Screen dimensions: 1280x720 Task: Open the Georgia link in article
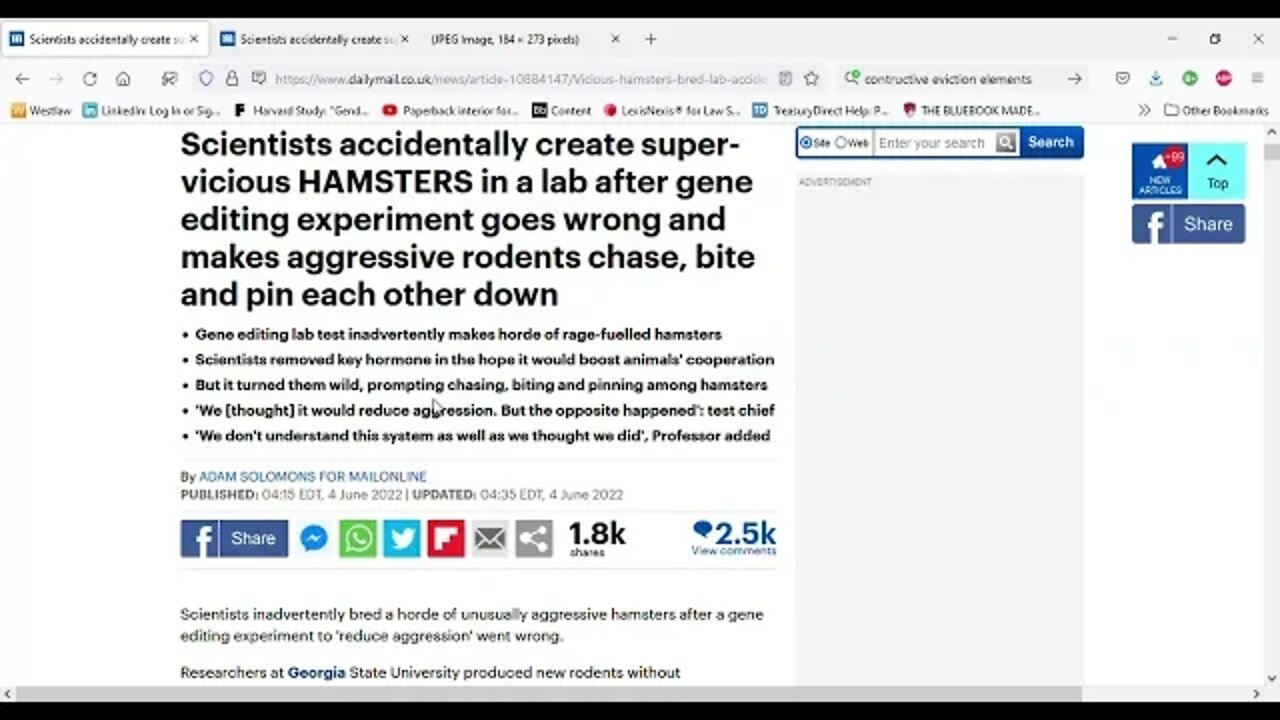pyautogui.click(x=316, y=672)
